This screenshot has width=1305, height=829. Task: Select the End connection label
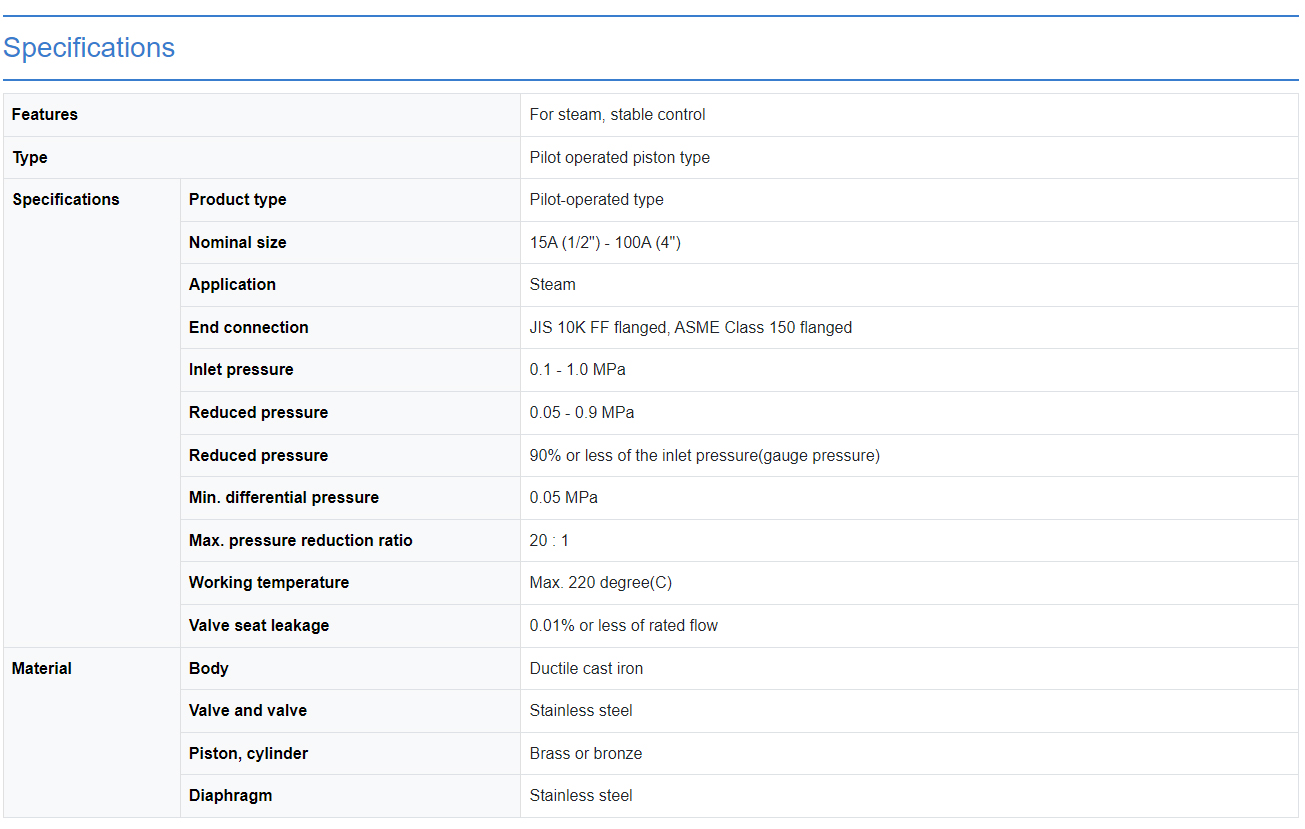click(248, 328)
